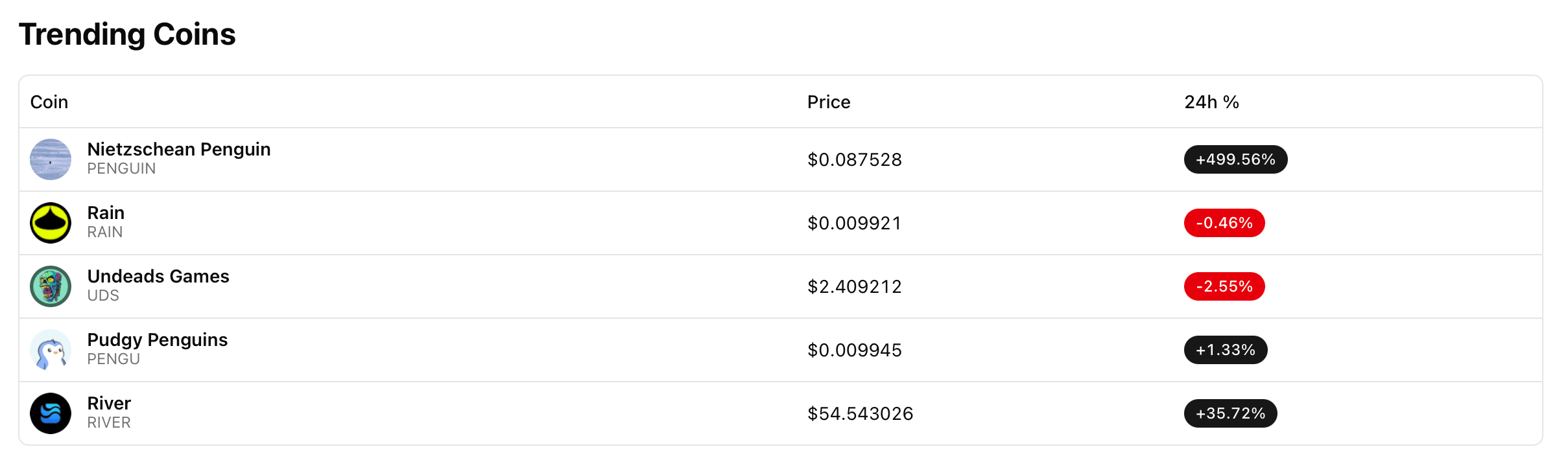Sort coins by 24h % change
Viewport: 1568px width, 473px height.
coord(1211,102)
